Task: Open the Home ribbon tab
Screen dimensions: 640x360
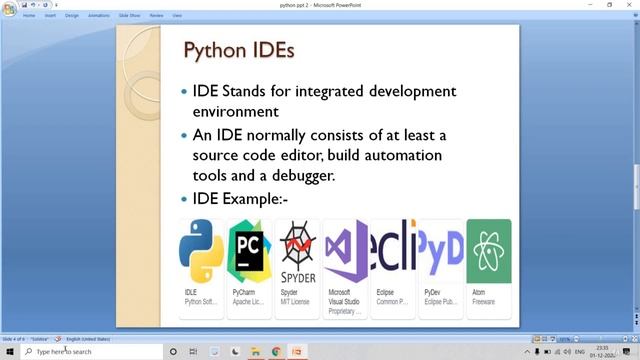Action: pyautogui.click(x=29, y=16)
